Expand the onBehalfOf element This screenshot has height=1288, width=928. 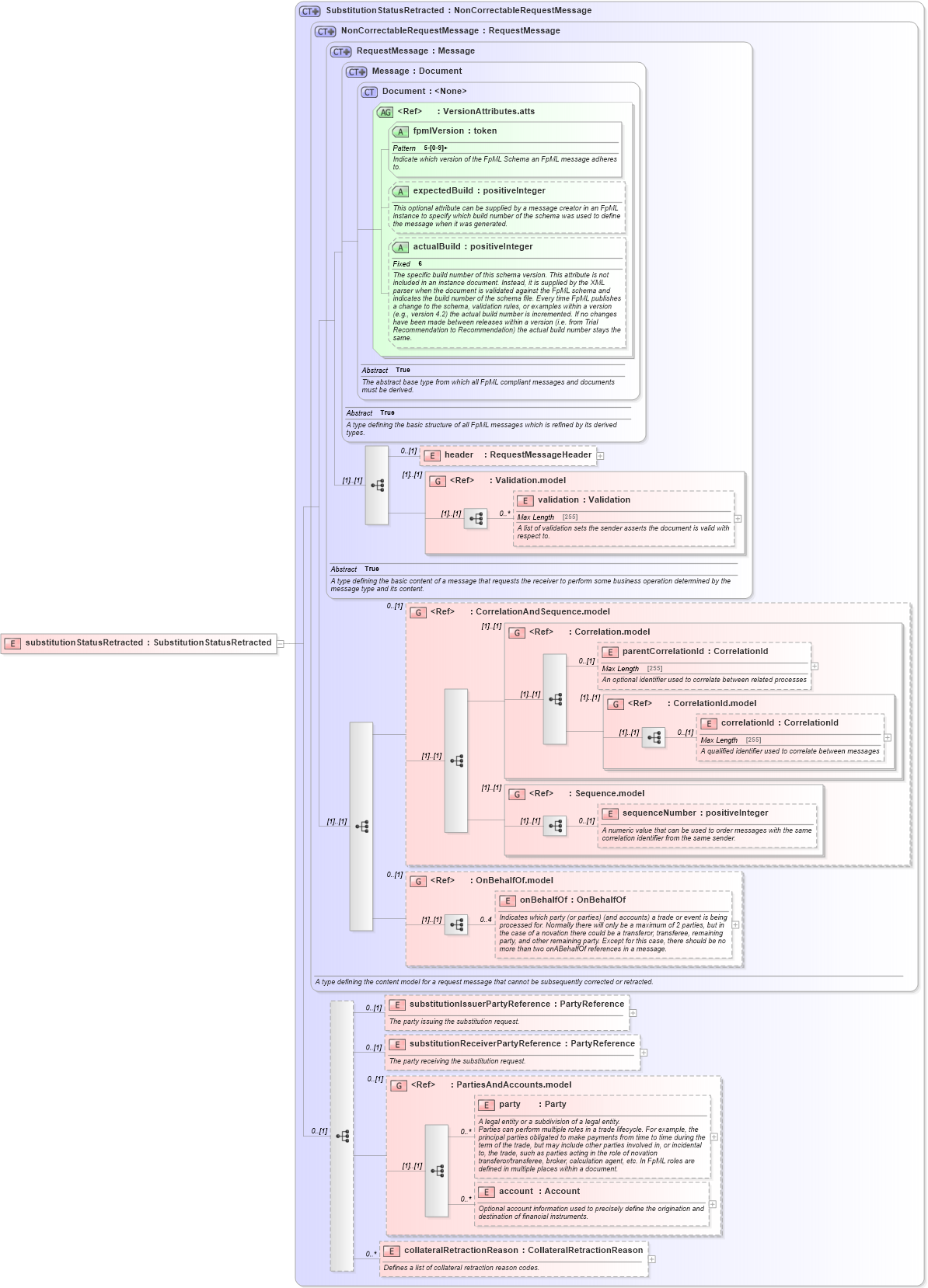coord(735,925)
